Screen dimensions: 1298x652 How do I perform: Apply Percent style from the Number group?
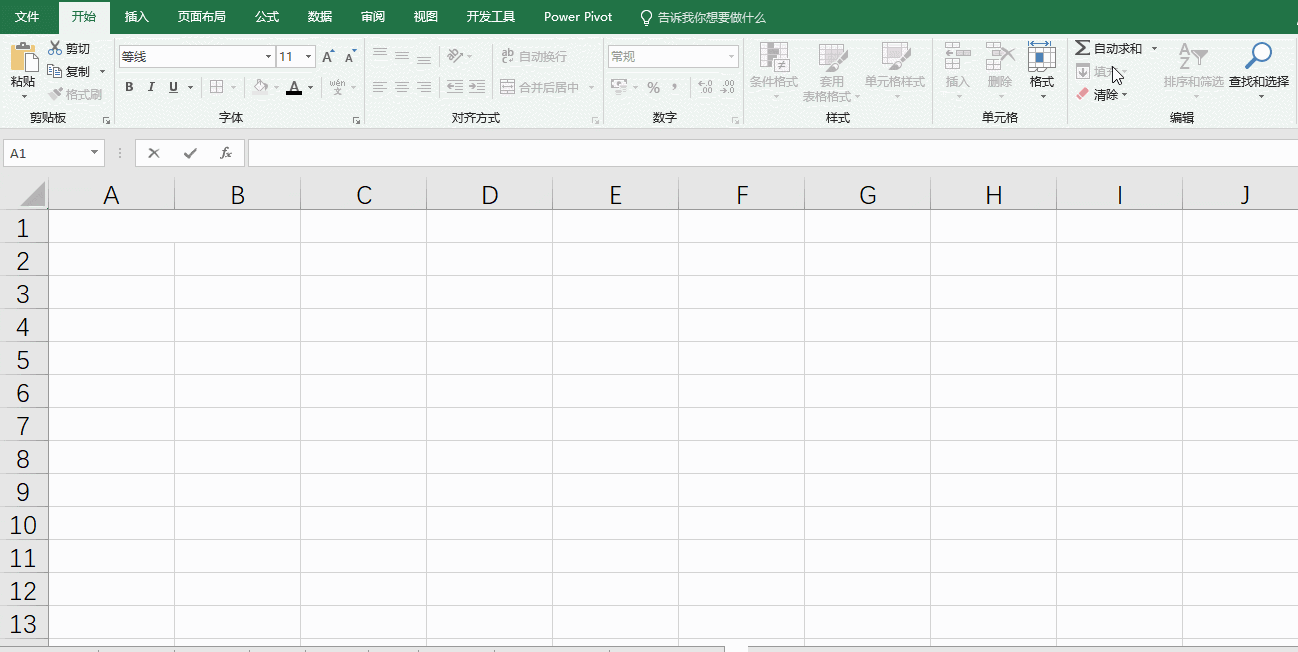coord(655,88)
